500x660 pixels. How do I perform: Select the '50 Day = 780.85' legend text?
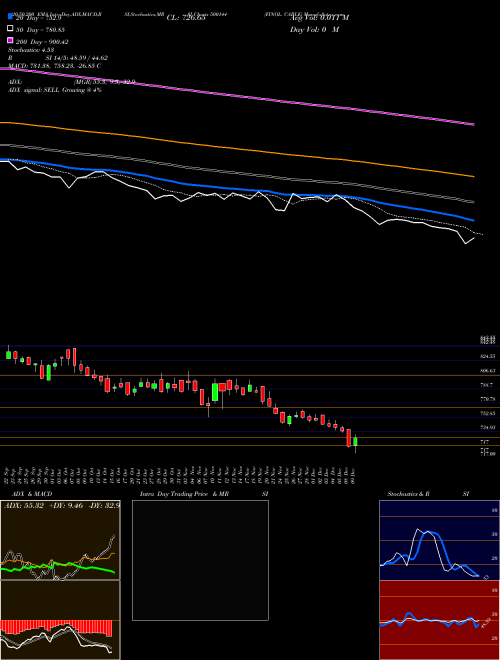40,29
